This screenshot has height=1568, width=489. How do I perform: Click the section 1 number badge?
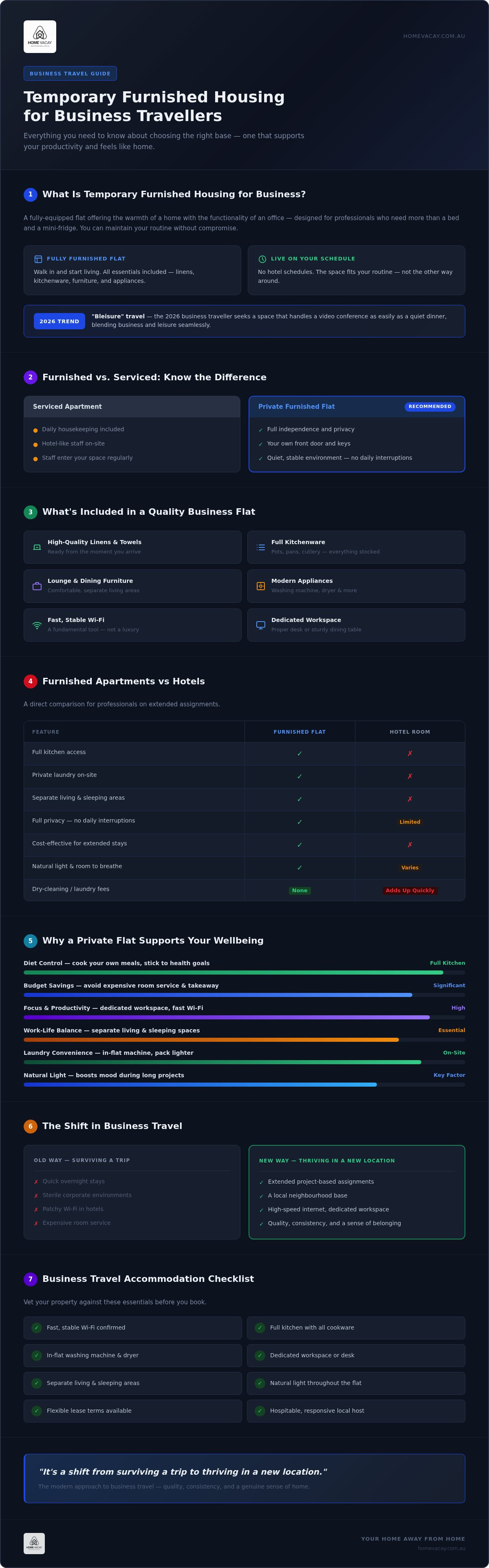tap(31, 194)
